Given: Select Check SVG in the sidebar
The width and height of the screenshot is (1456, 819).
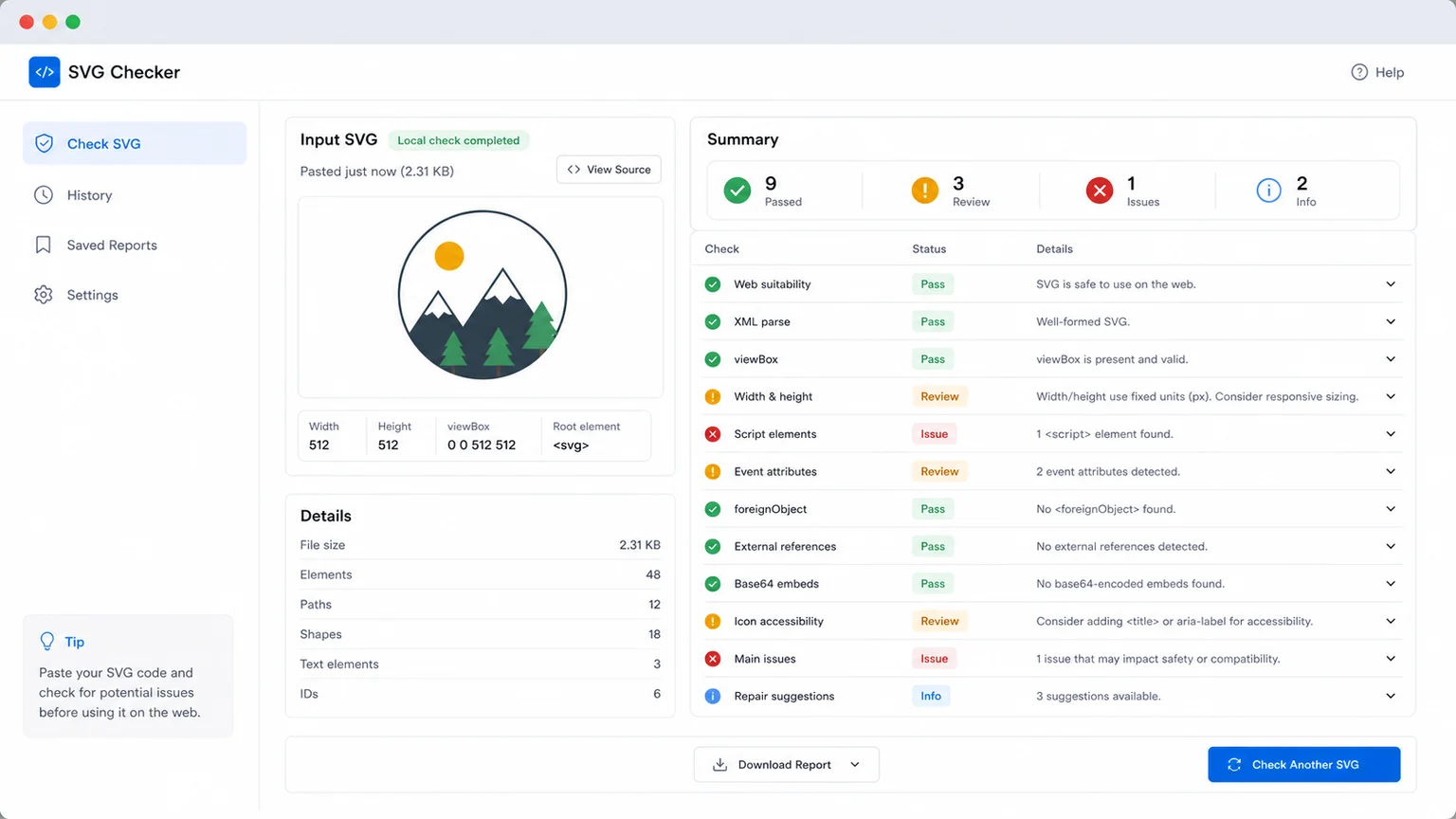Looking at the screenshot, I should pos(135,143).
